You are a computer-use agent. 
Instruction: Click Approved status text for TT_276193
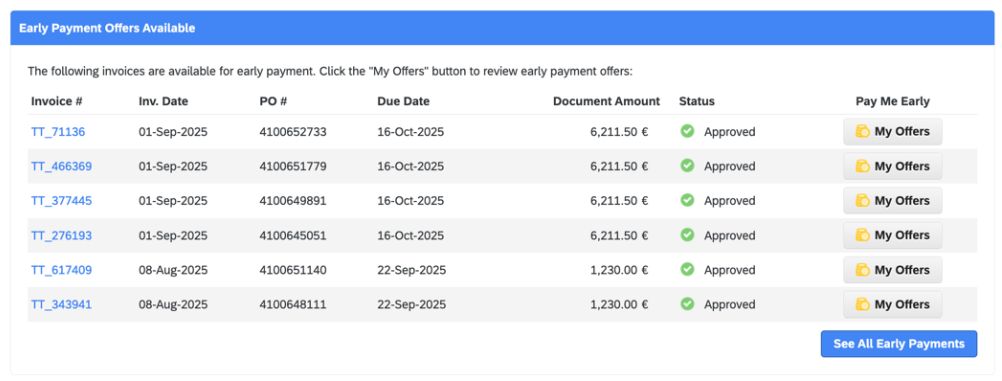730,235
